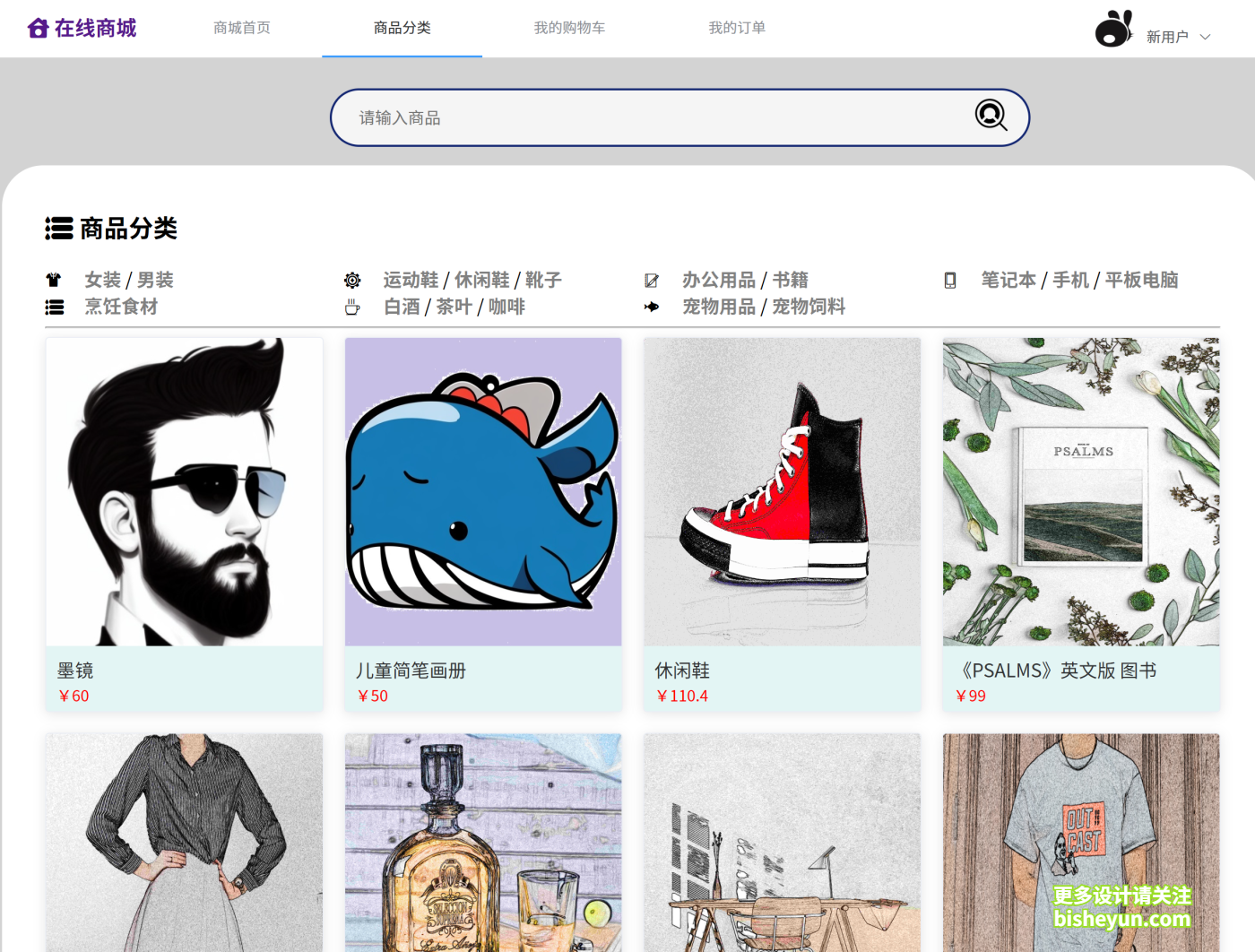Click the 在线商城 site title
Screen dimensions: 1255x952
pyautogui.click(x=96, y=29)
